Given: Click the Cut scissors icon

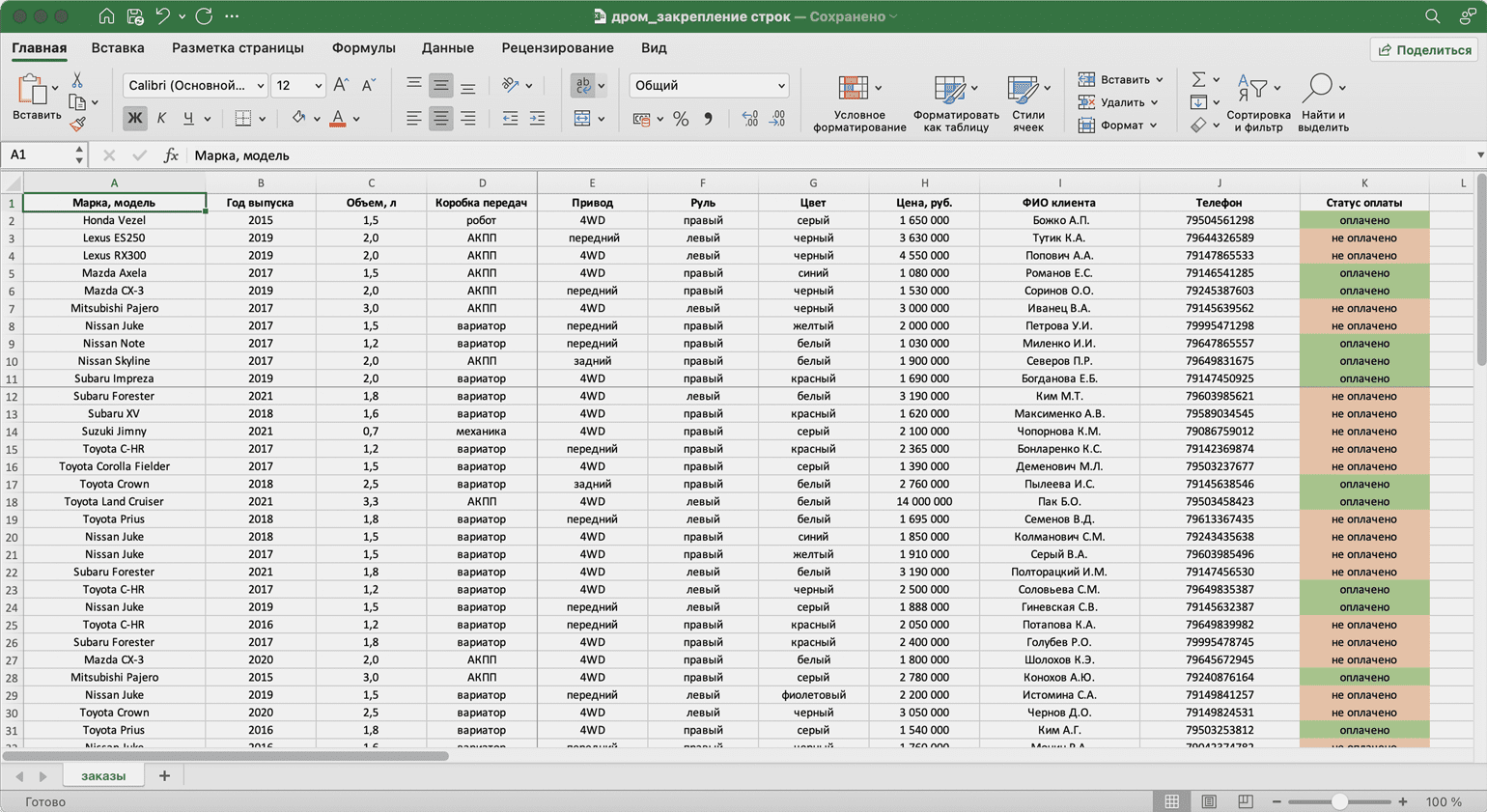Looking at the screenshot, I should [x=77, y=81].
